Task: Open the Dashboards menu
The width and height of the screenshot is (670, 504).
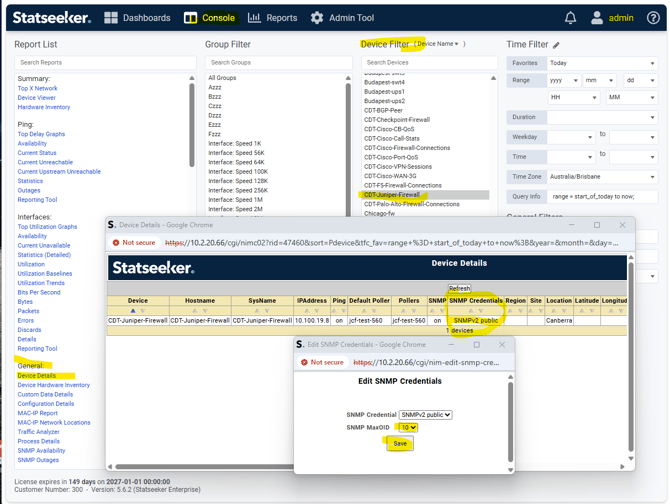Action: pos(147,18)
